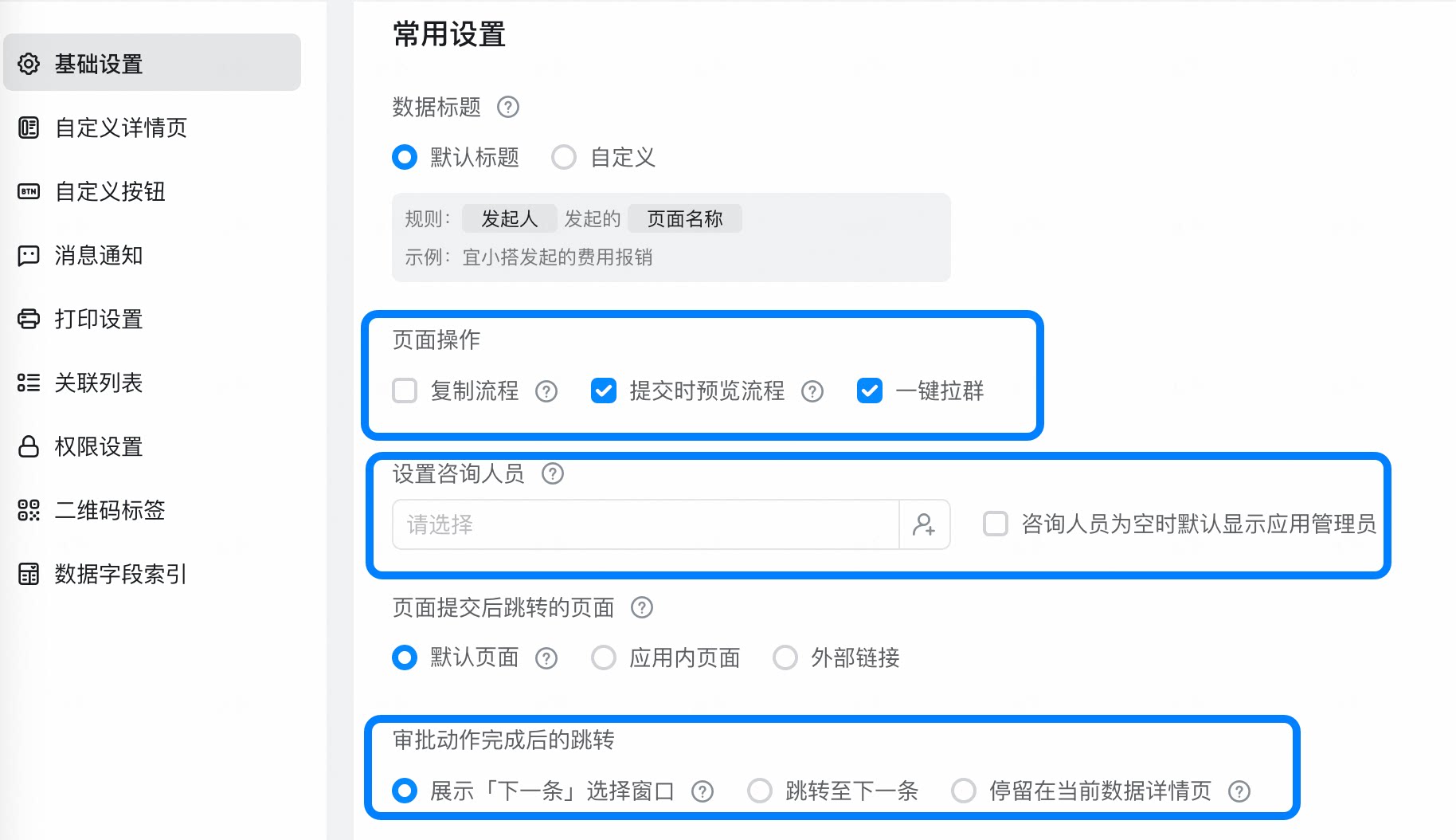Click the add-person icon in 设置咨询人员 field
Viewport: 1456px width, 840px height.
[x=924, y=524]
